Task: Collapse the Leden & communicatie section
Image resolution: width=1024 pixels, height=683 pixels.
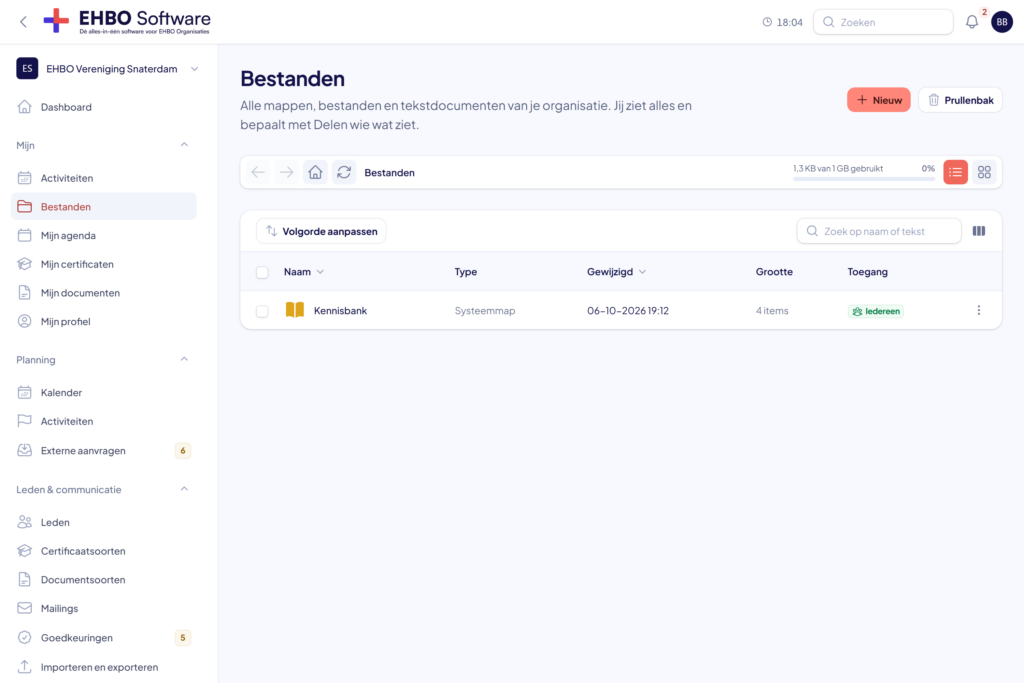Action: (x=184, y=489)
